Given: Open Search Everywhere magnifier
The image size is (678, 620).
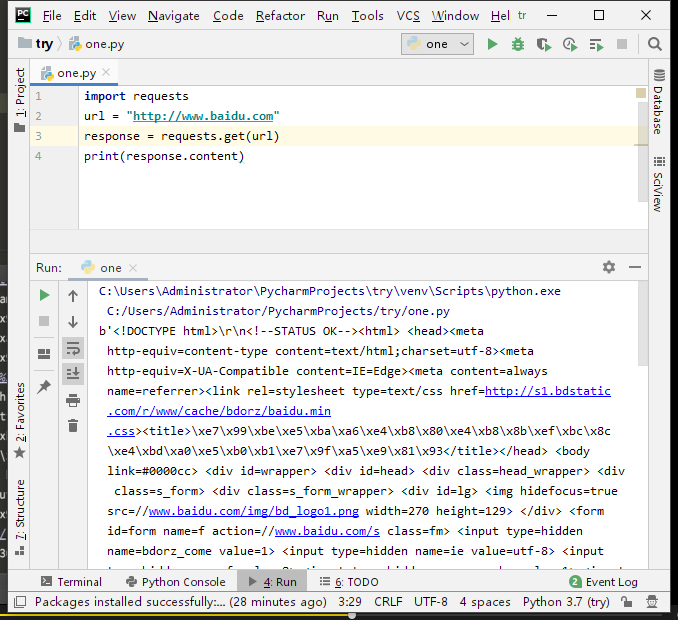Looking at the screenshot, I should tap(655, 44).
